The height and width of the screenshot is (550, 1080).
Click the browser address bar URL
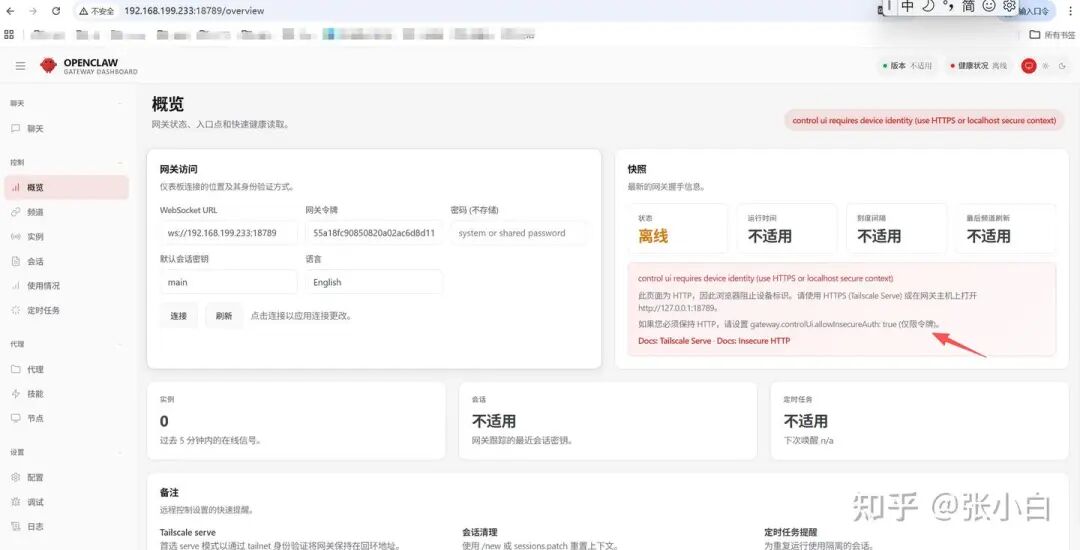tap(194, 11)
